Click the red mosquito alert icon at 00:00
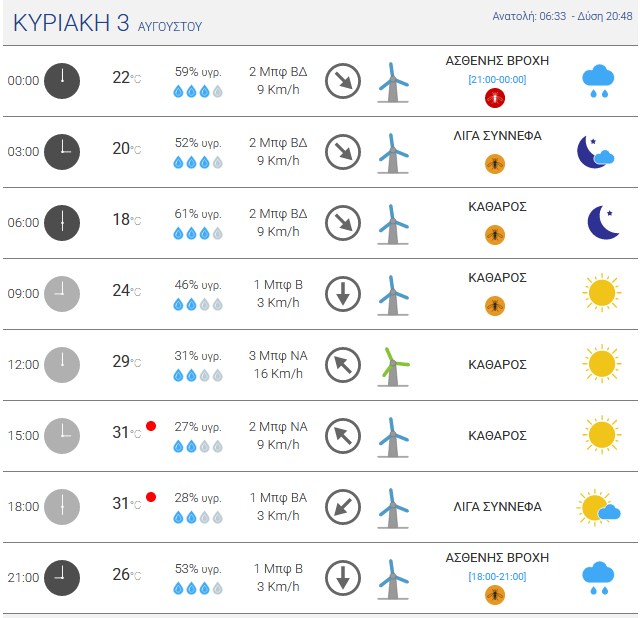 [495, 98]
